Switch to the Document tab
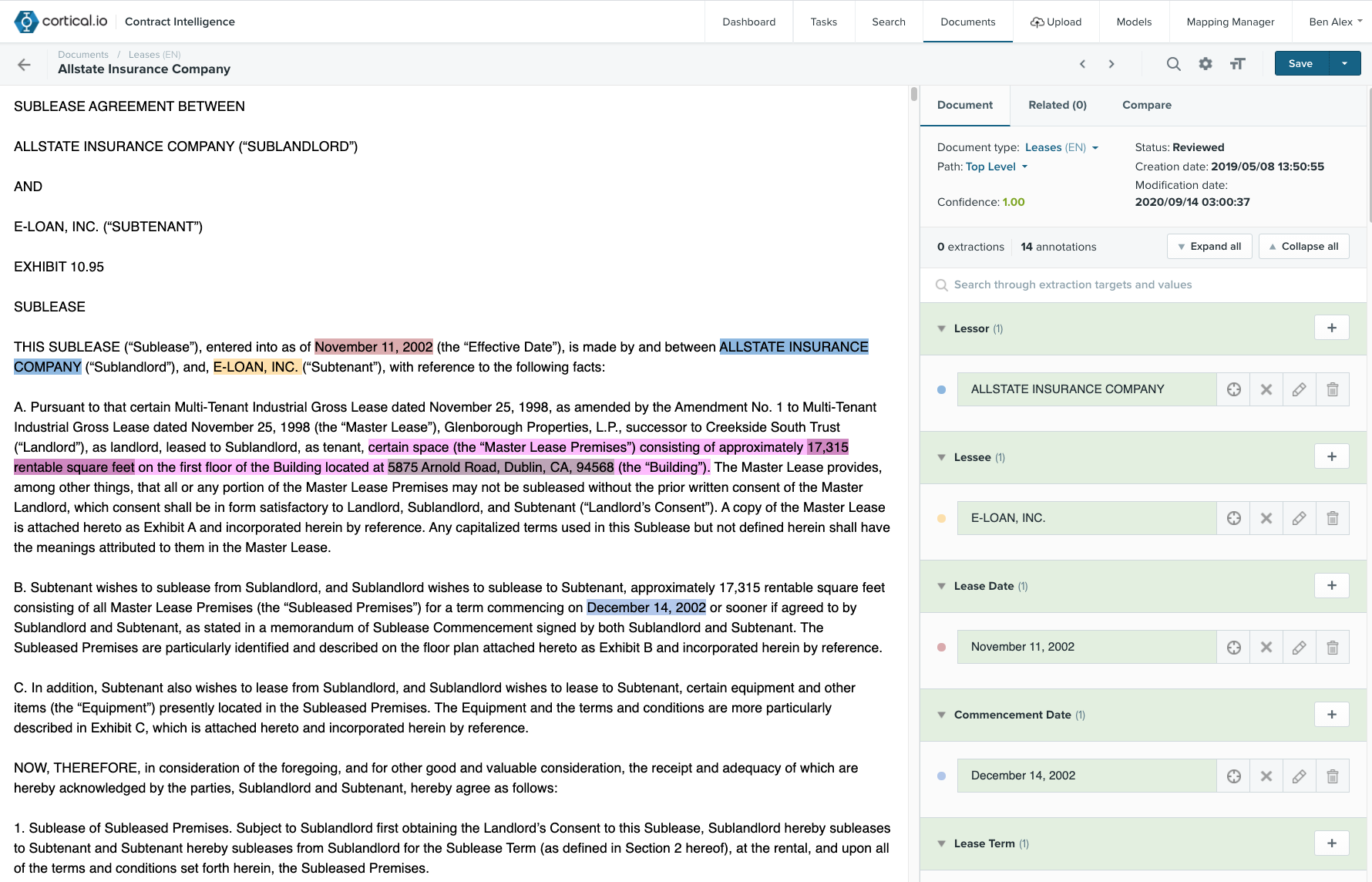The image size is (1372, 882). pyautogui.click(x=965, y=106)
